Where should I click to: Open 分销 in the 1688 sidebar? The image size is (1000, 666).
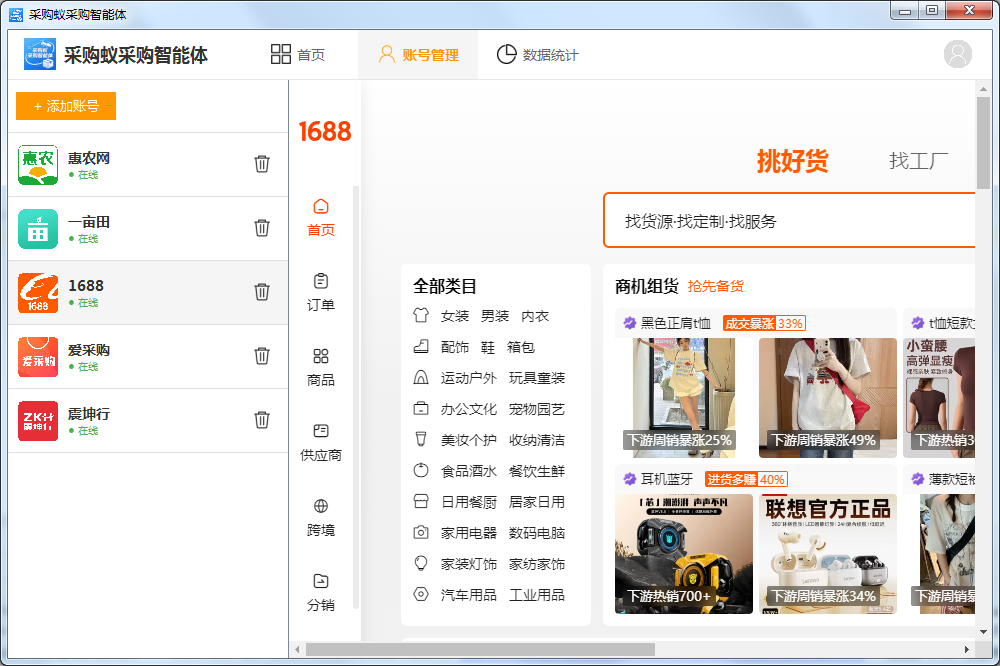321,593
